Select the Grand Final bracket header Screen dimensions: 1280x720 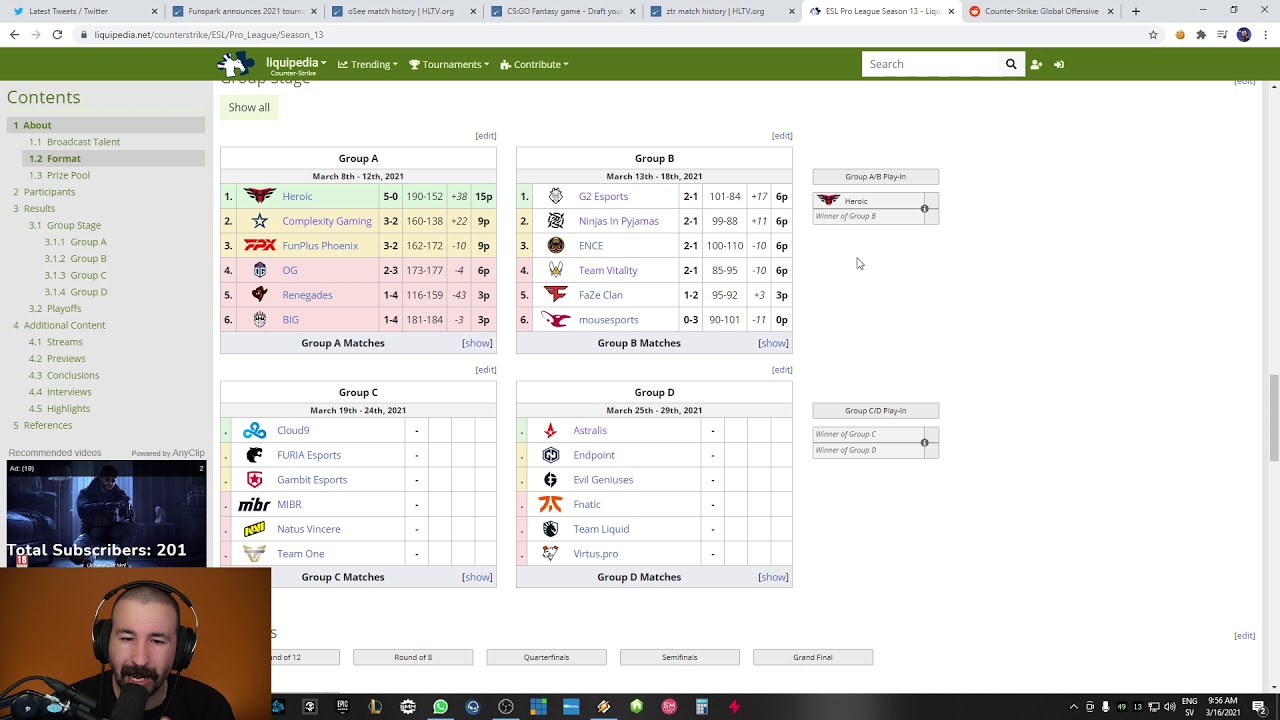(x=813, y=657)
